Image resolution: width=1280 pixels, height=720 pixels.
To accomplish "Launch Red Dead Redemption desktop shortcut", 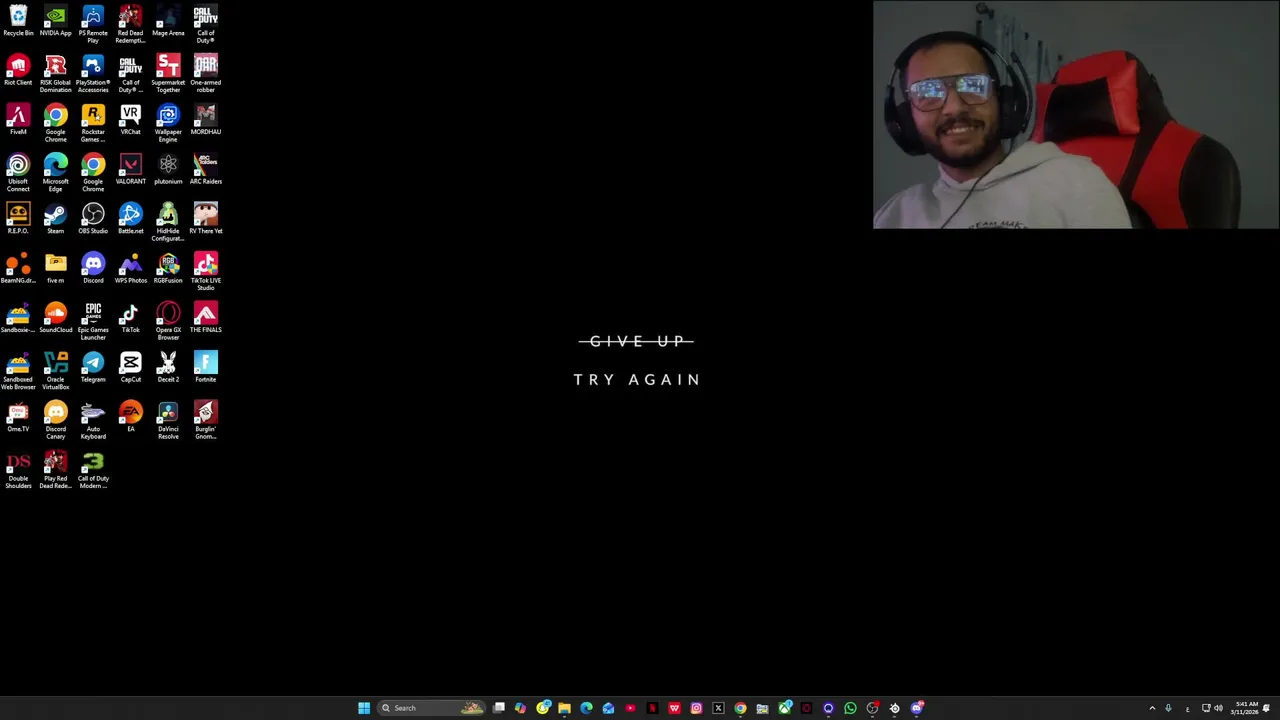I will 130,24.
